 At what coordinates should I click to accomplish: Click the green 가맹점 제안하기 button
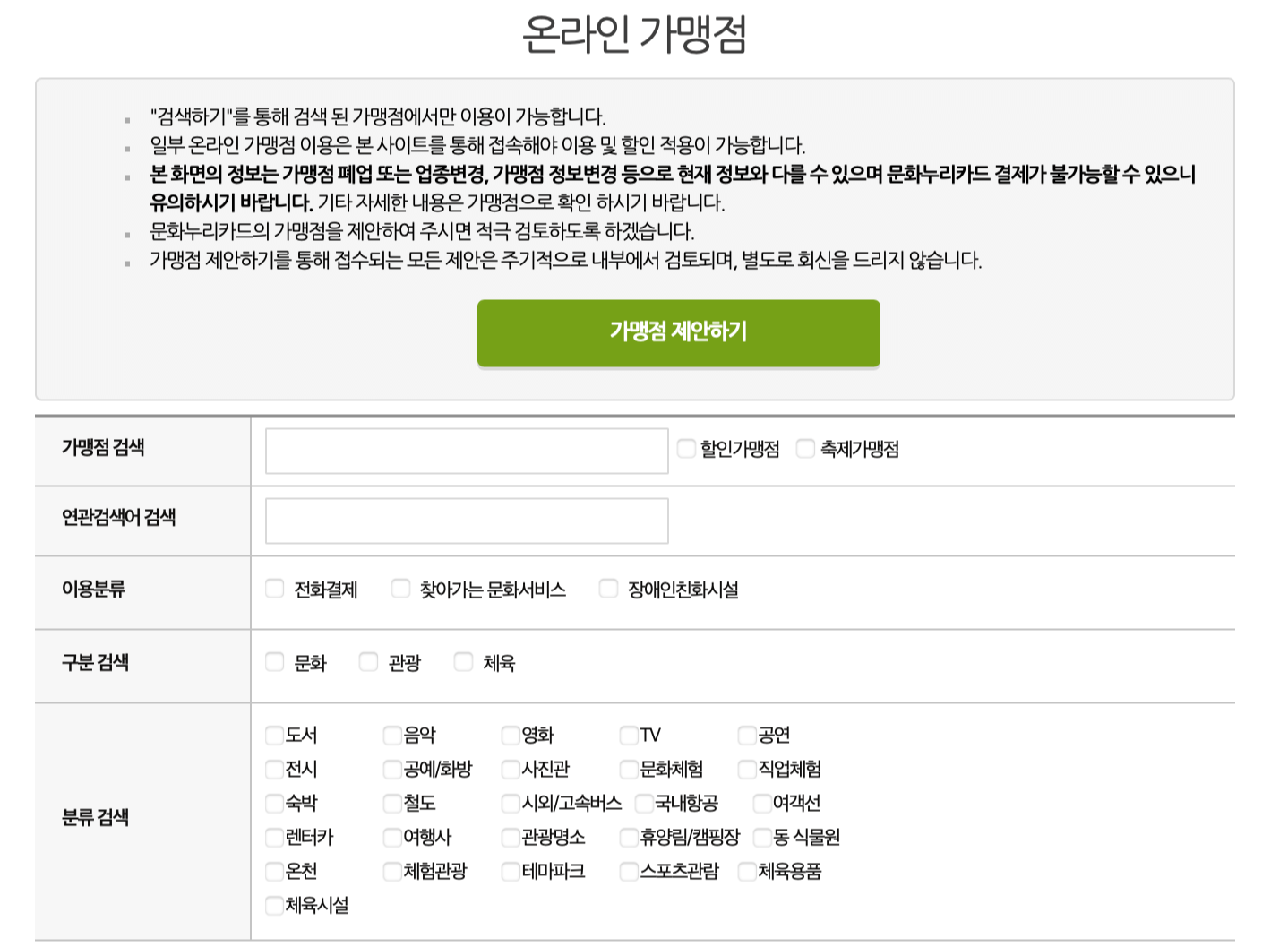(x=678, y=332)
